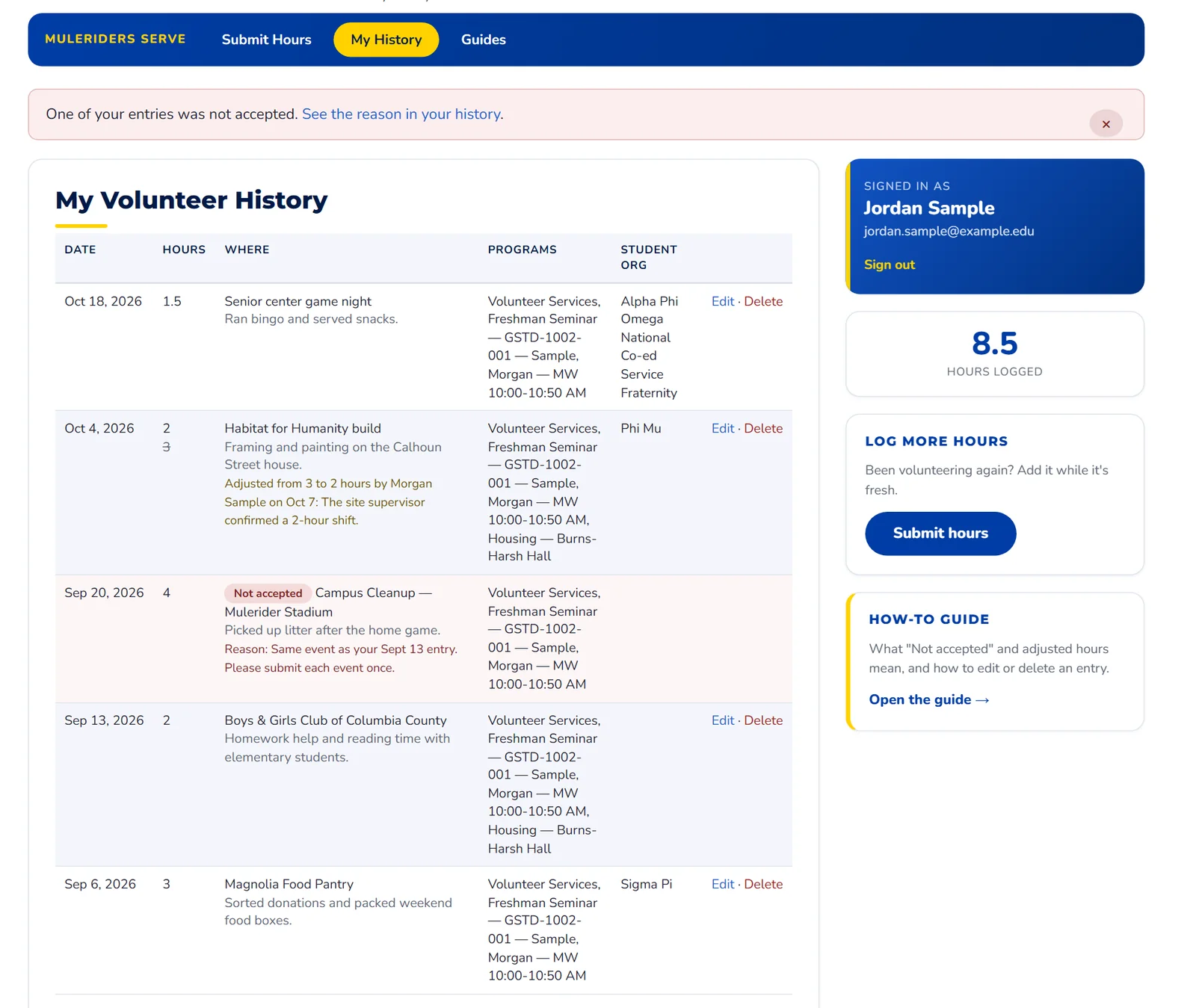Screen dimensions: 1196x1008
Task: Click the struck-through 3 hours value
Action: click(166, 447)
